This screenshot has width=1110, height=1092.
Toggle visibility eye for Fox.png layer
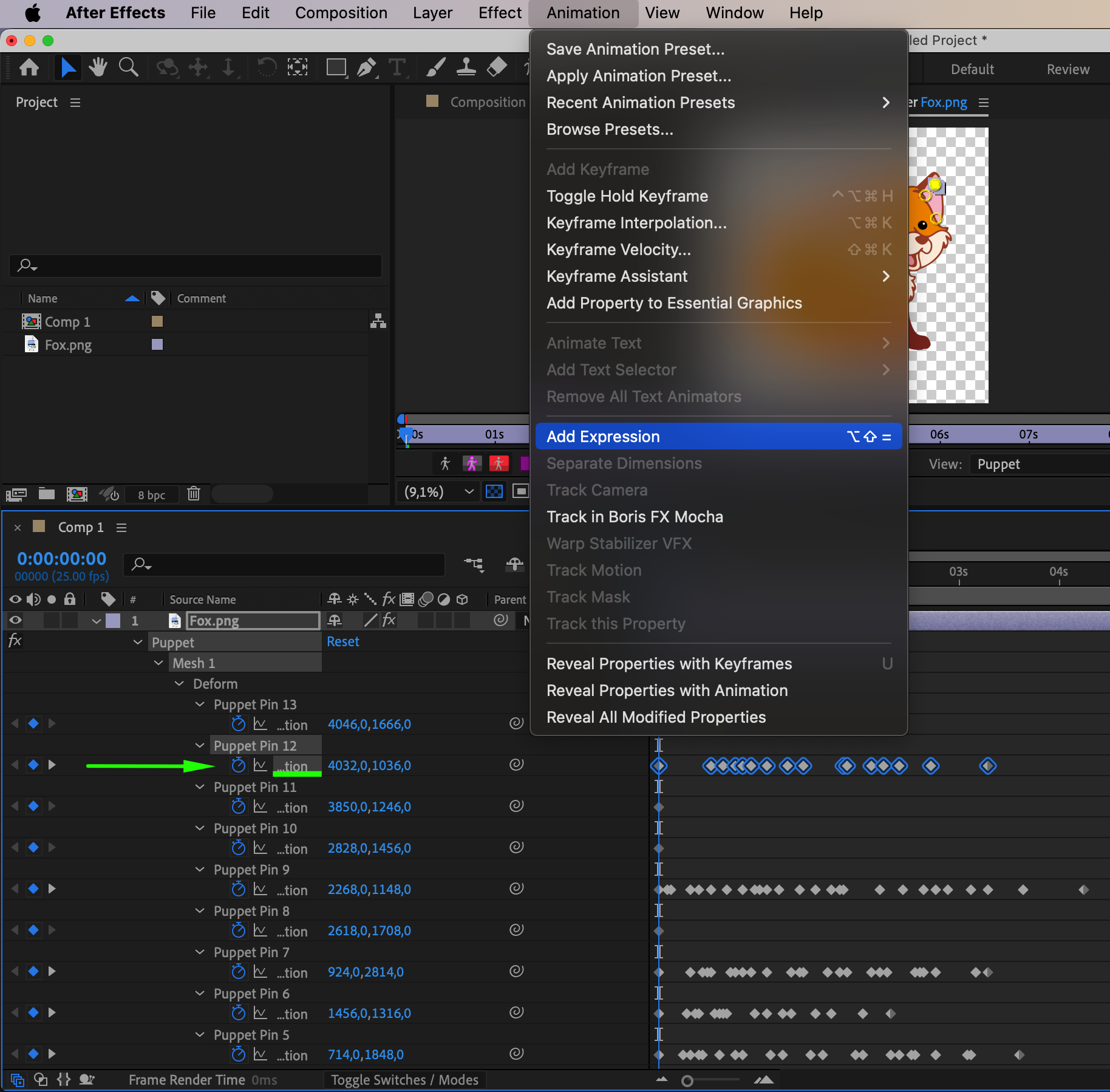point(15,620)
